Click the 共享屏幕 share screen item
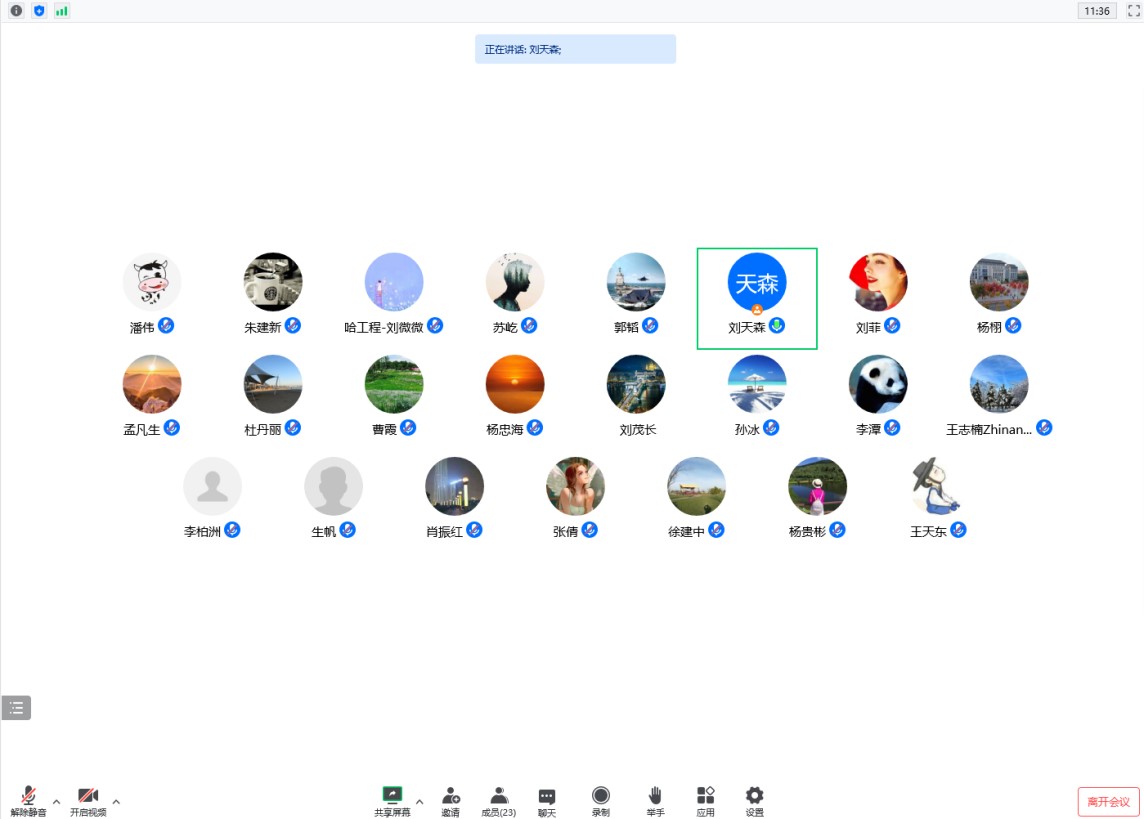The height and width of the screenshot is (819, 1144). click(392, 800)
